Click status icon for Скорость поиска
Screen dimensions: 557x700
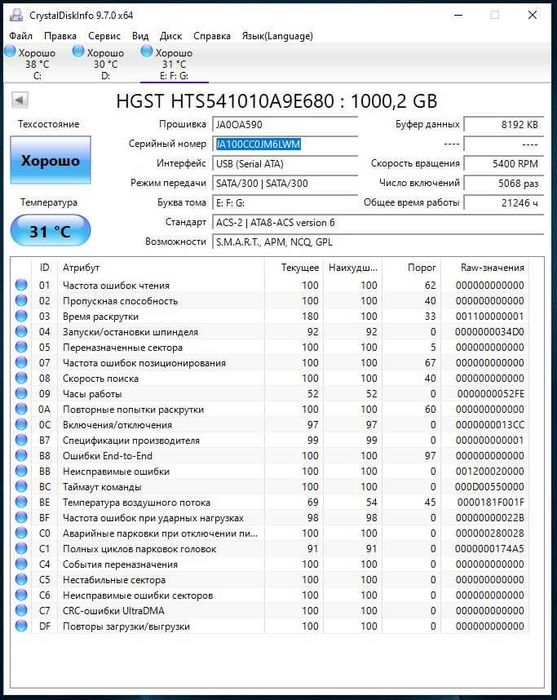click(x=21, y=378)
